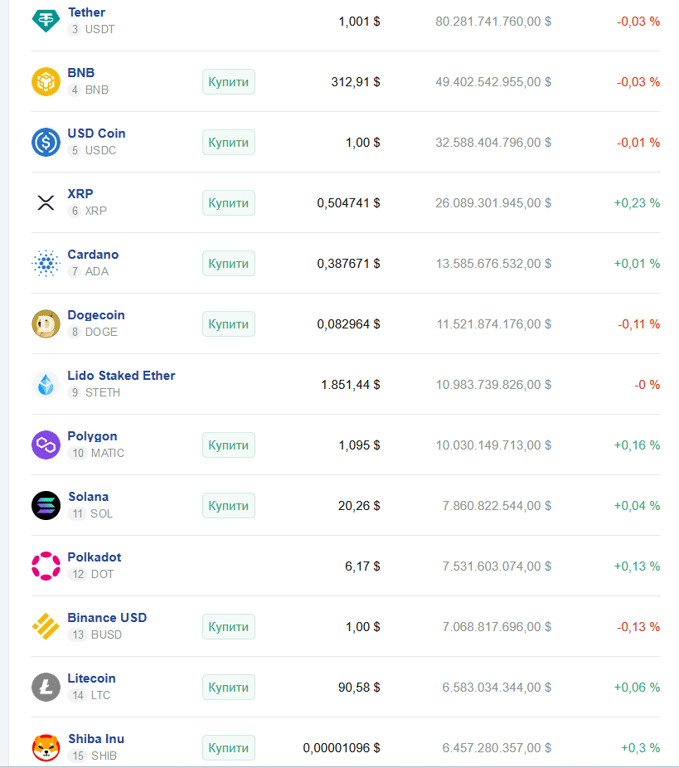
Task: Click the Solana logo icon
Action: tap(46, 505)
